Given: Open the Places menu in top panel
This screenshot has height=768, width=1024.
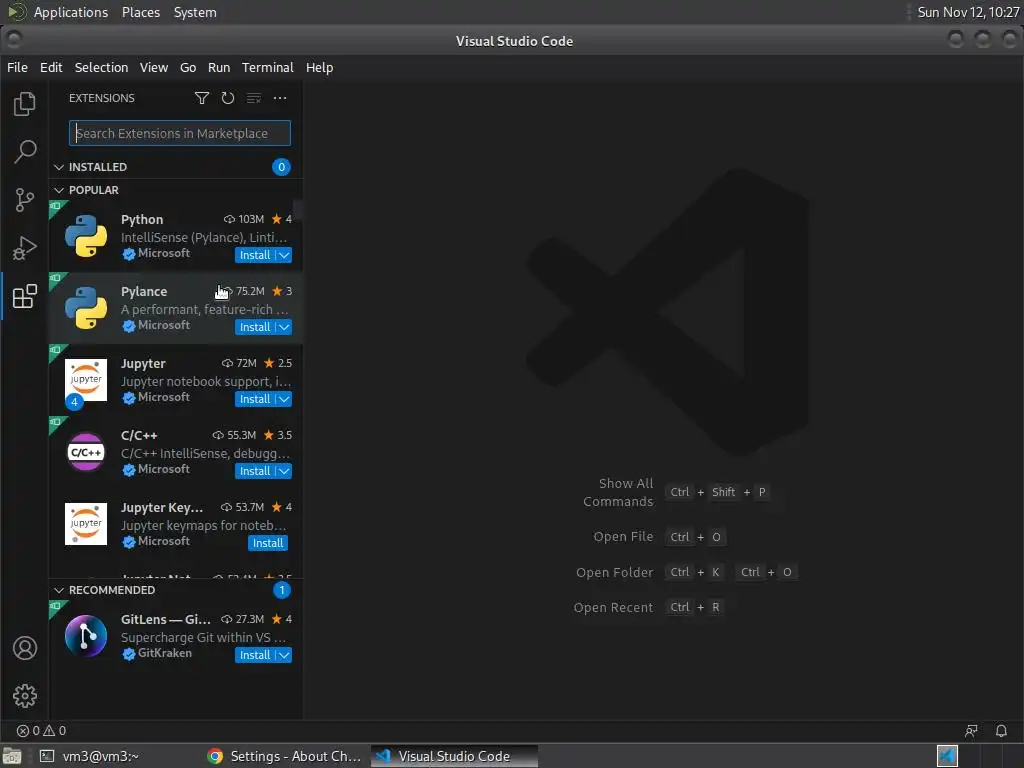Looking at the screenshot, I should pyautogui.click(x=140, y=12).
